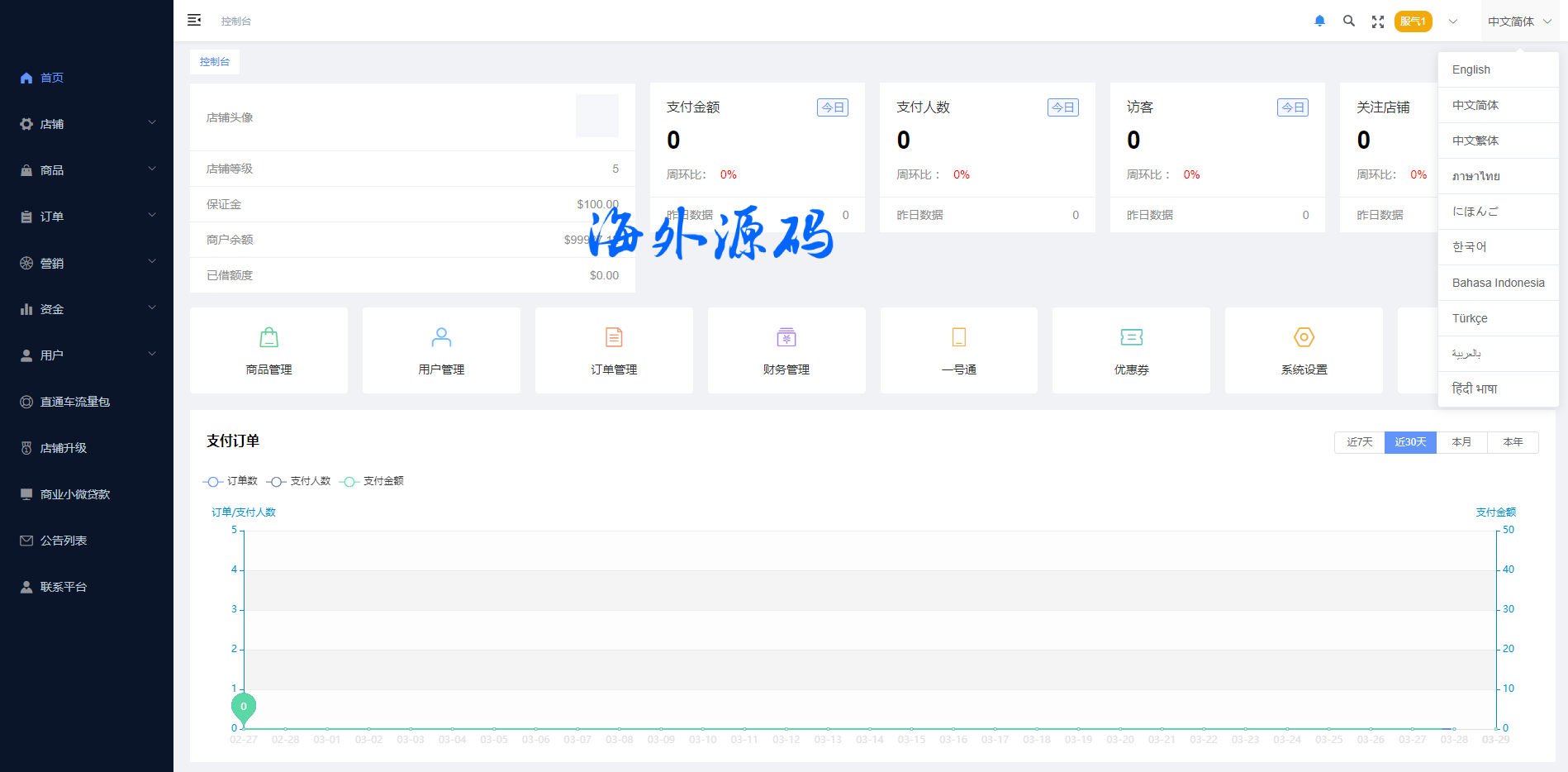Image resolution: width=1568 pixels, height=772 pixels.
Task: Toggle 订单数 series in chart legend
Action: [x=230, y=481]
